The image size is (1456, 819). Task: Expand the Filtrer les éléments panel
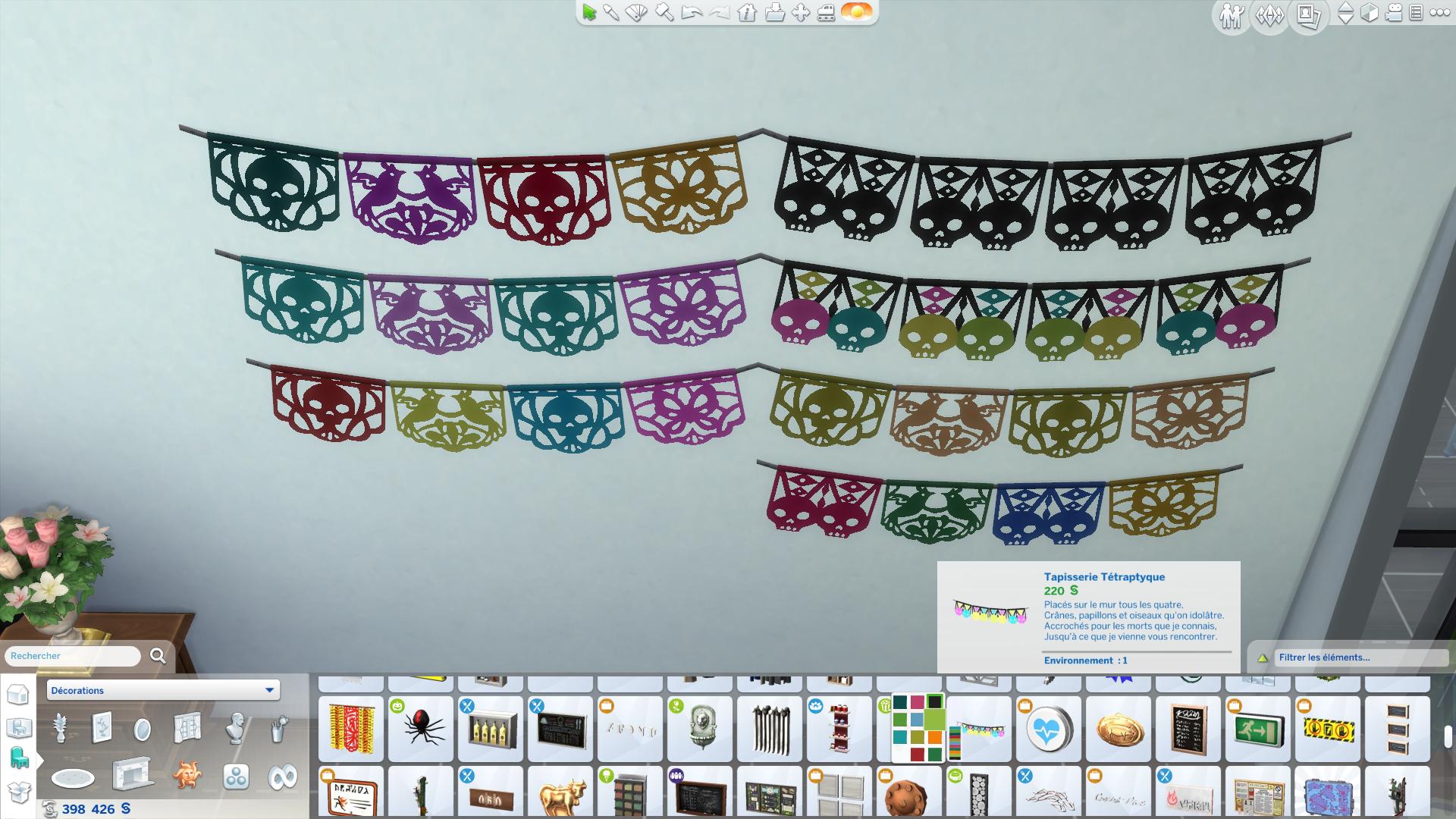(1263, 657)
